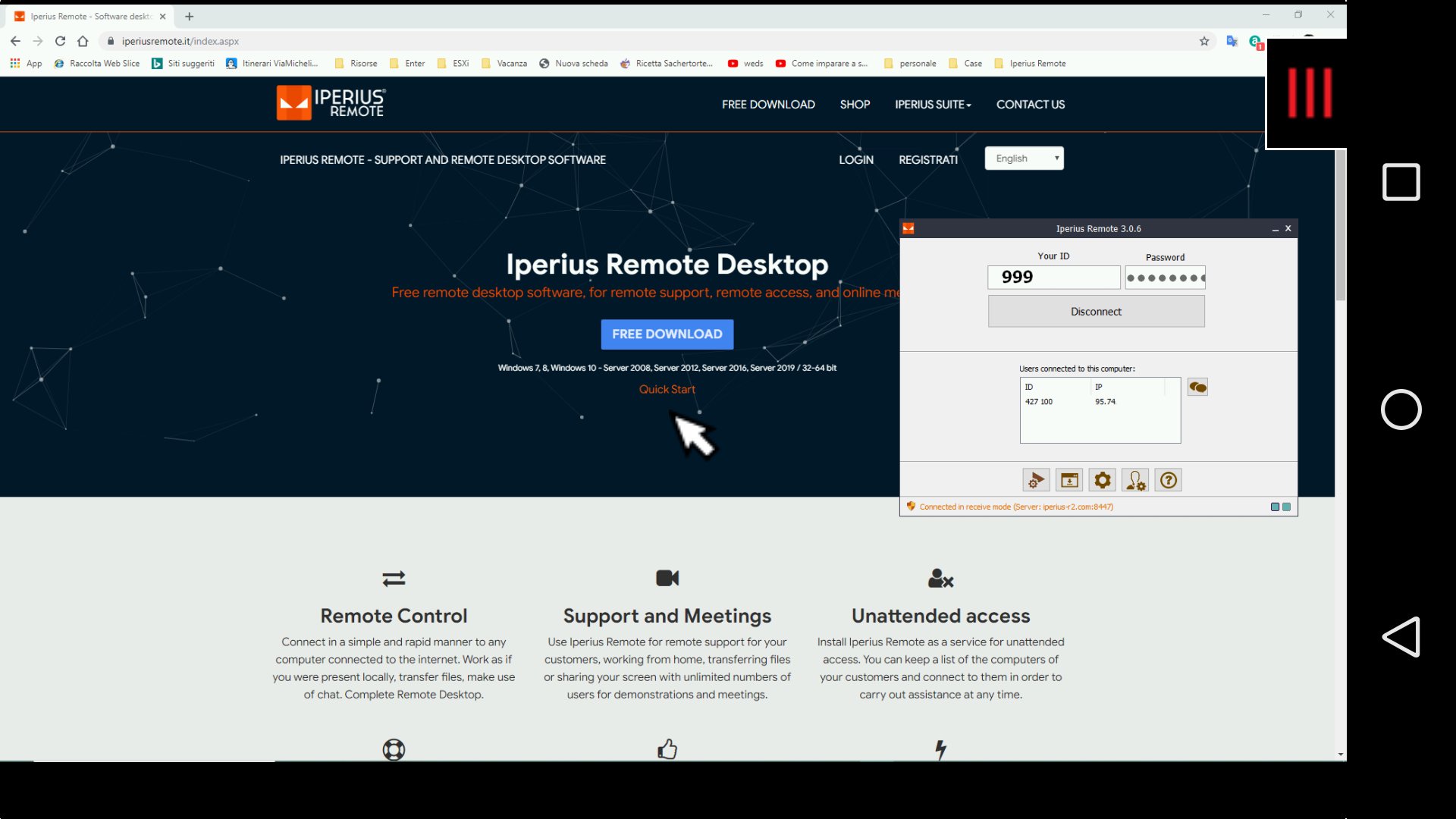Open the operator permissions icon with user and gear

(x=1135, y=479)
